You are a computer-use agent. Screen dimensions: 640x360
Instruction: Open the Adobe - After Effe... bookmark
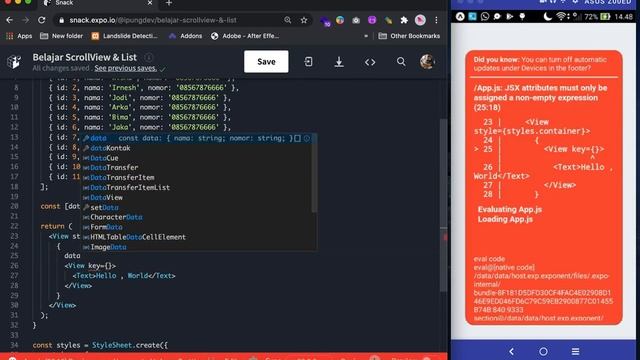pos(245,36)
